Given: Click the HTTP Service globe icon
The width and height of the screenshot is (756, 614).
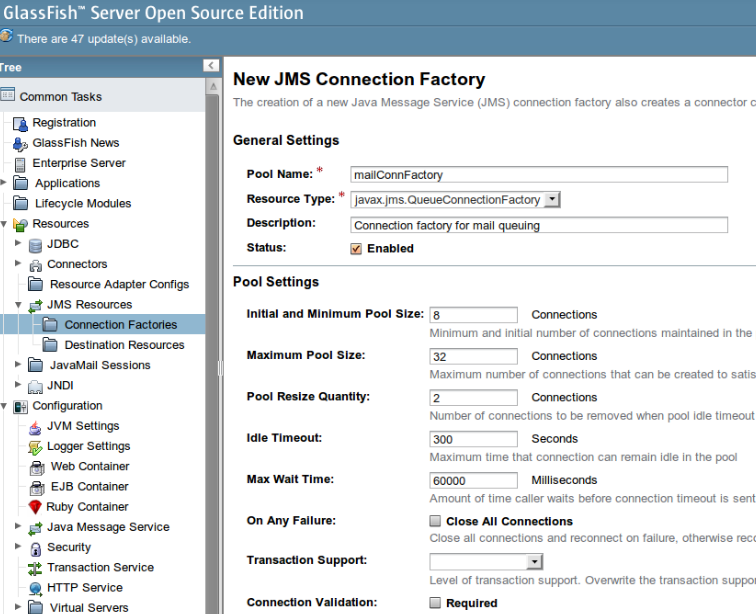Looking at the screenshot, I should pyautogui.click(x=36, y=588).
